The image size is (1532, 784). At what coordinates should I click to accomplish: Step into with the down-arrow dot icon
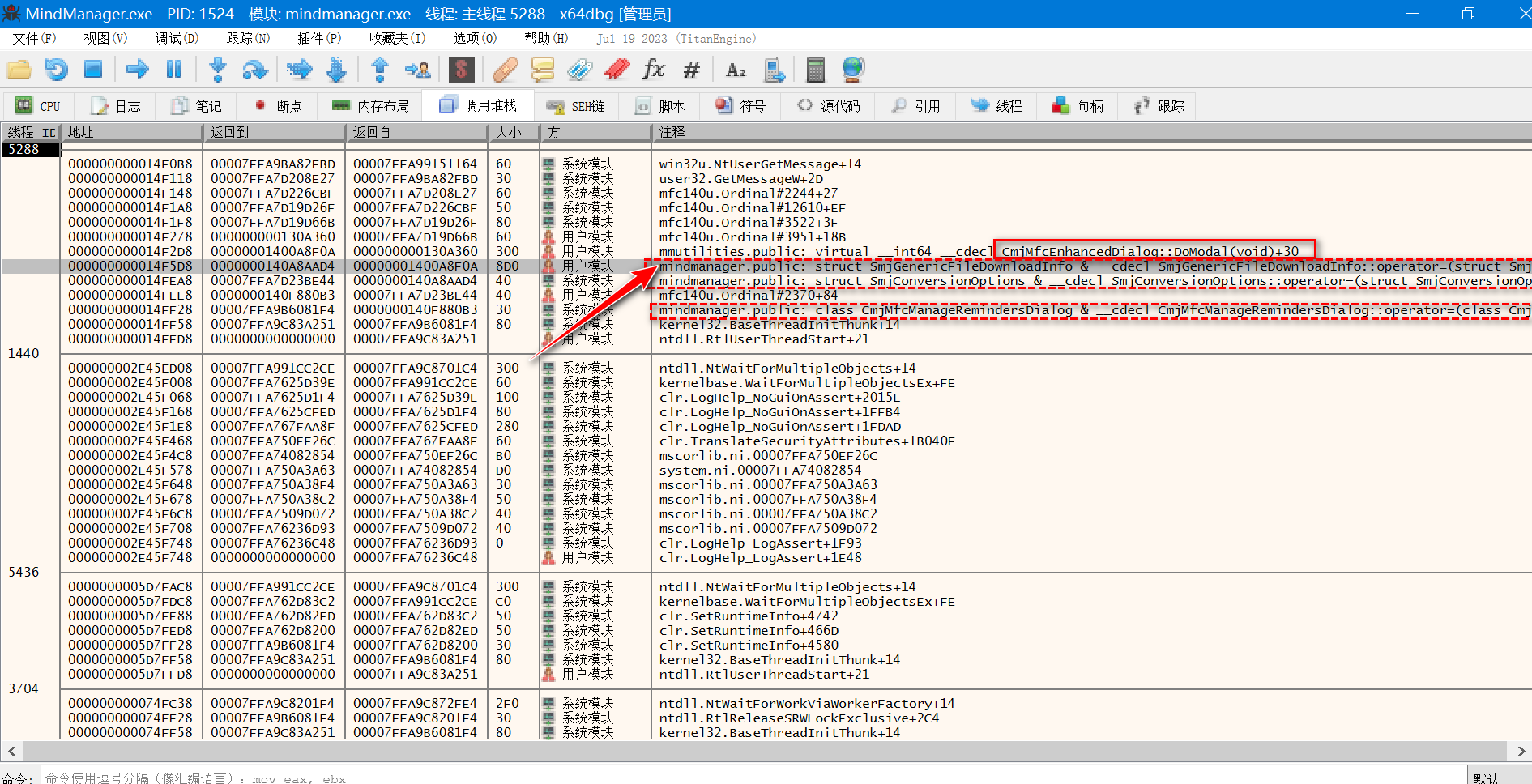[218, 70]
